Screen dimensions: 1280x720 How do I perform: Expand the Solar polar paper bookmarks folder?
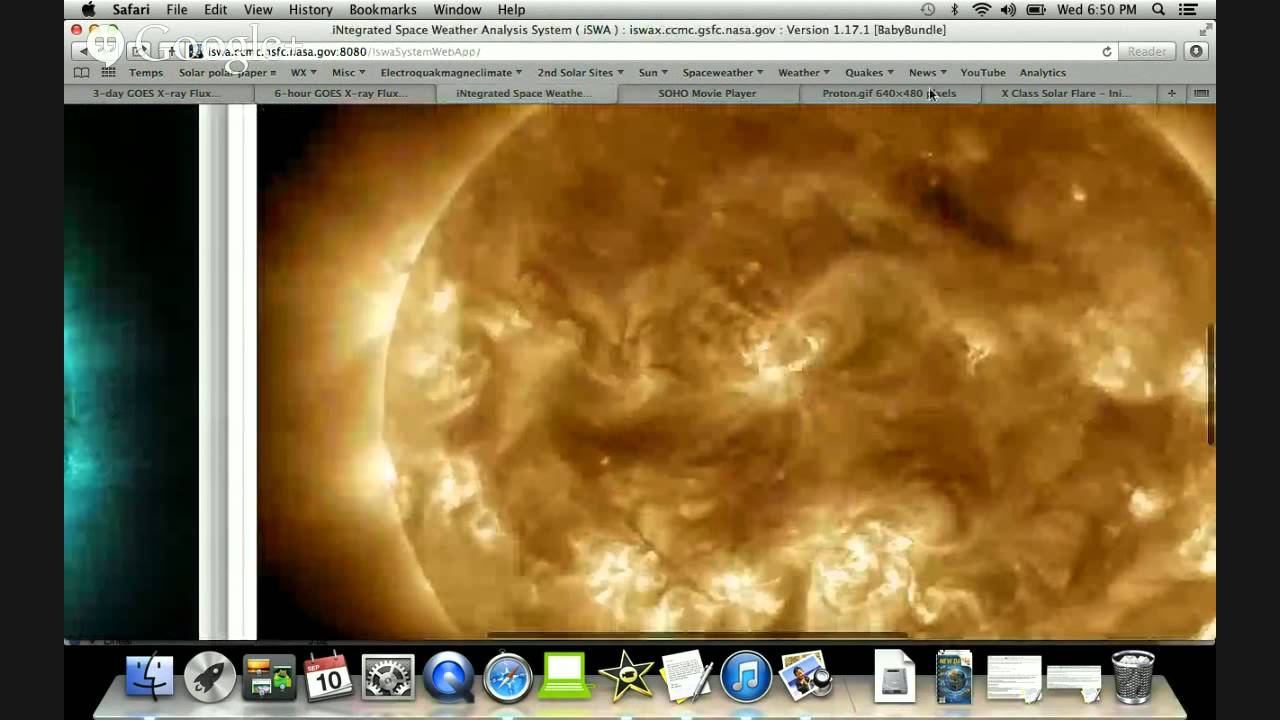[228, 73]
